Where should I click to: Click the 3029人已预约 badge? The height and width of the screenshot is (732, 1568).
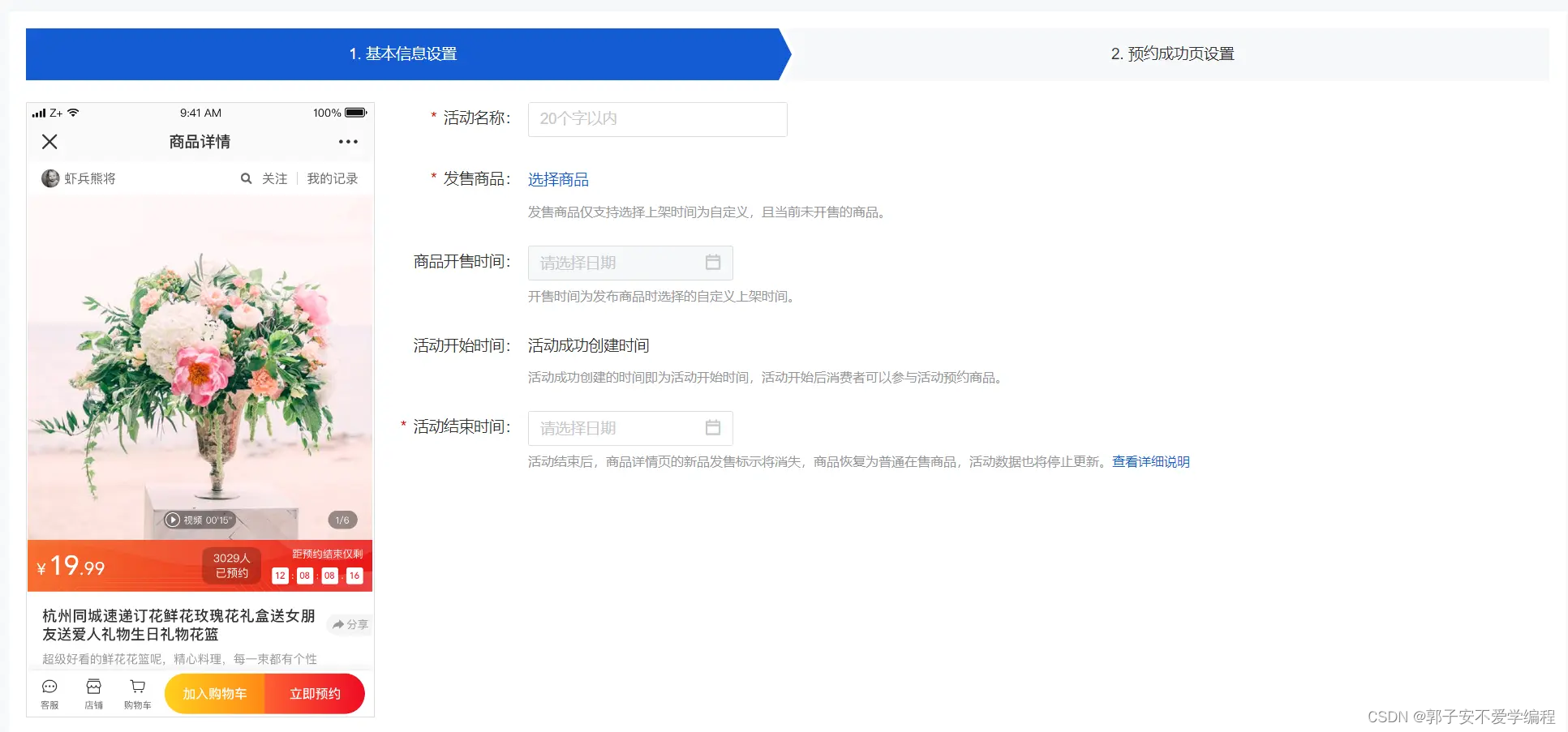click(x=232, y=565)
